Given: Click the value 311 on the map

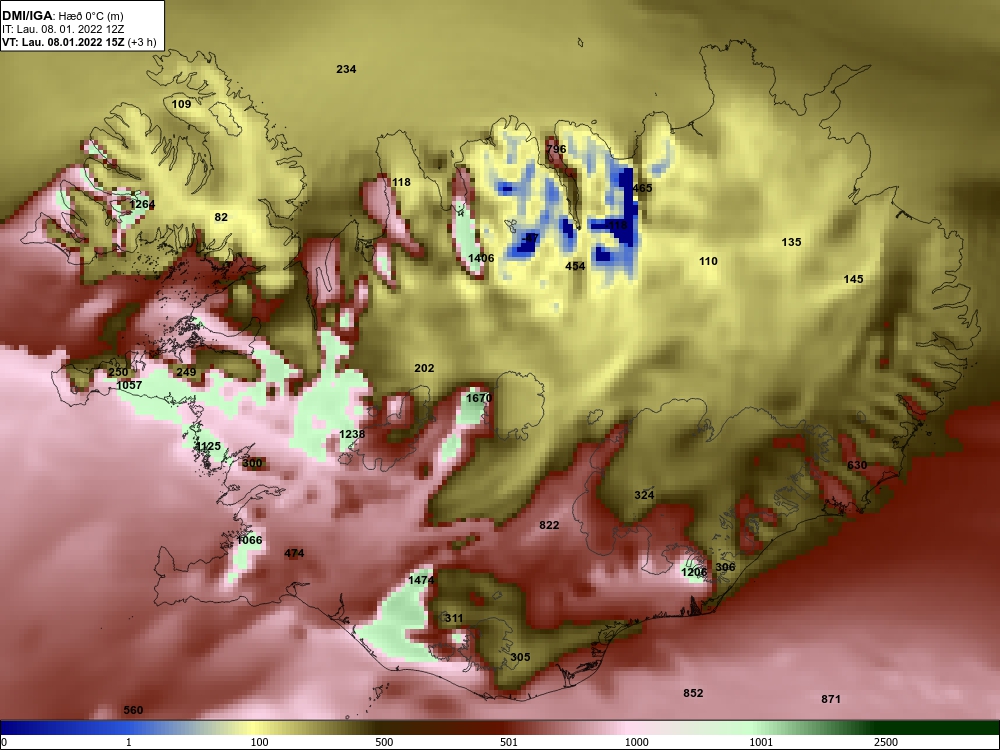Looking at the screenshot, I should [x=454, y=617].
